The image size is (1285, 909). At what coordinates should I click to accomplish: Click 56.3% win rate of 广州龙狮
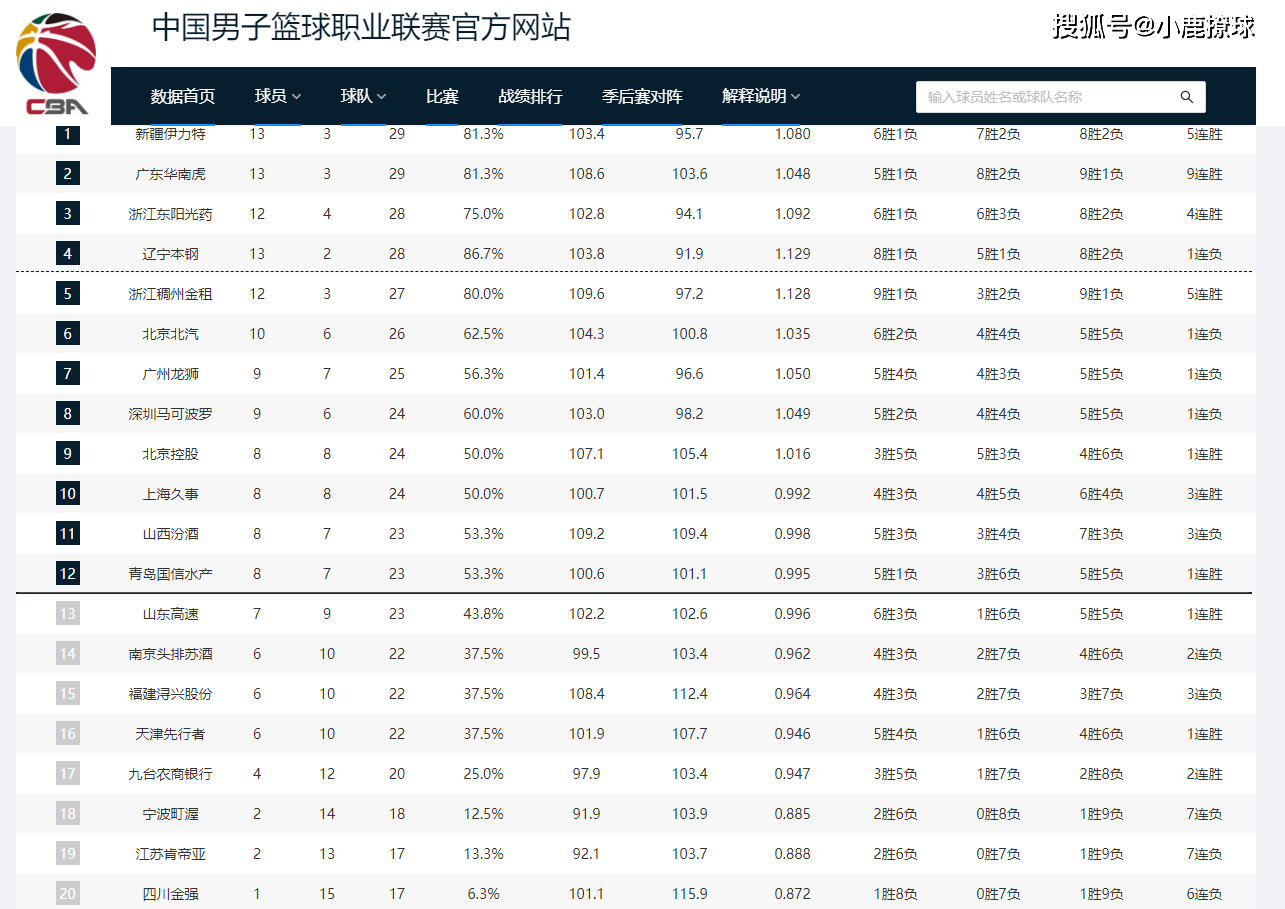(x=483, y=374)
